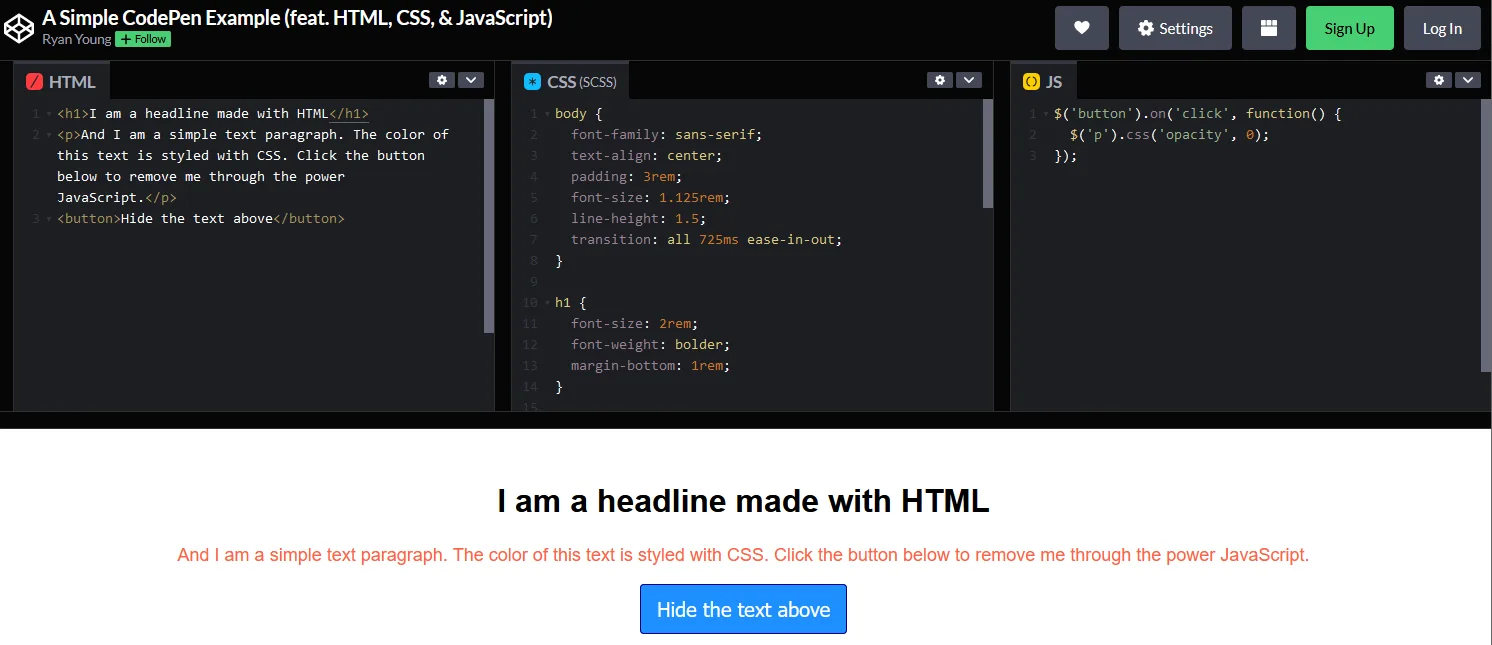
Task: Click the Ryan Young author link
Action: (x=76, y=39)
